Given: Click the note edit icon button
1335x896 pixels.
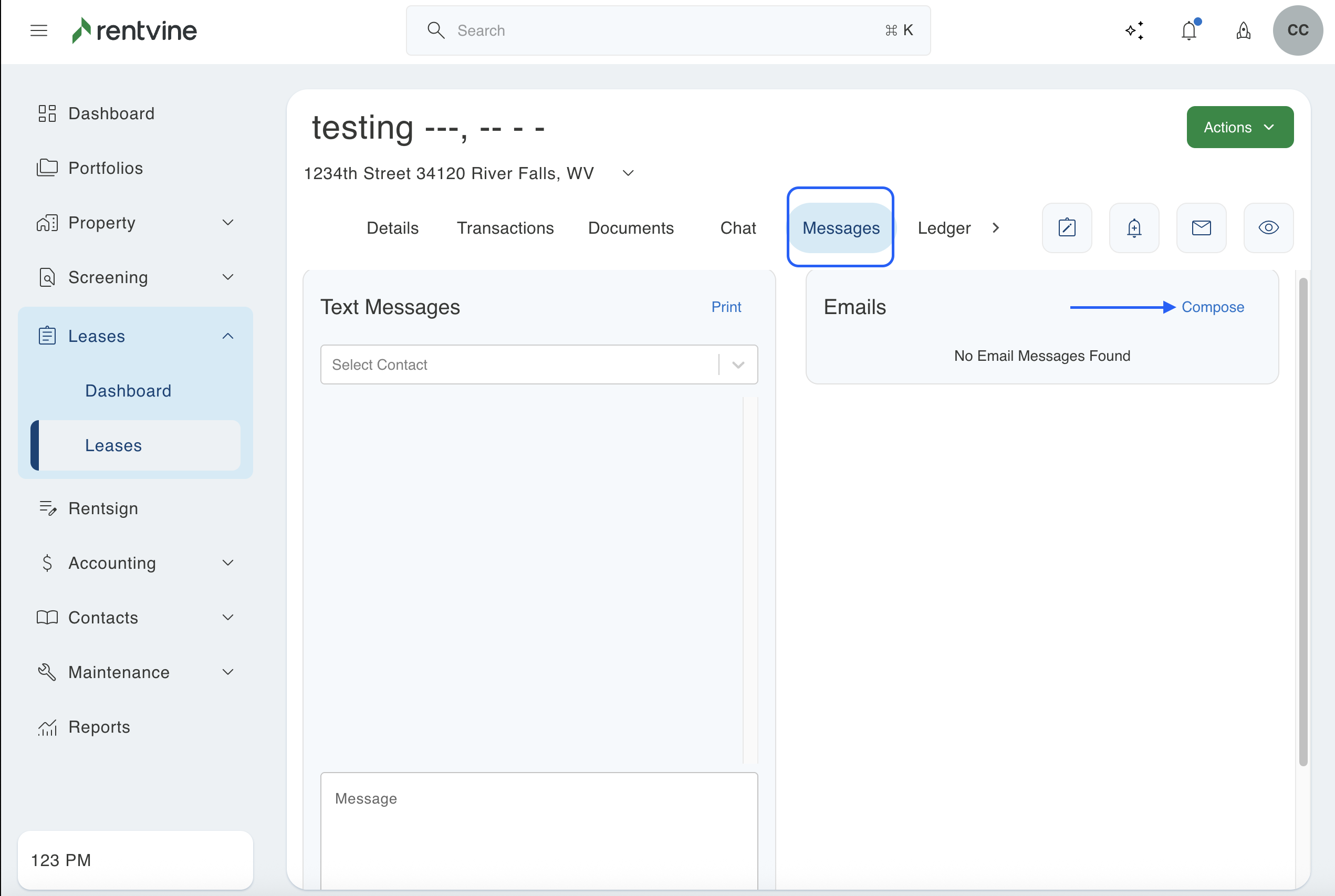Looking at the screenshot, I should (1067, 228).
